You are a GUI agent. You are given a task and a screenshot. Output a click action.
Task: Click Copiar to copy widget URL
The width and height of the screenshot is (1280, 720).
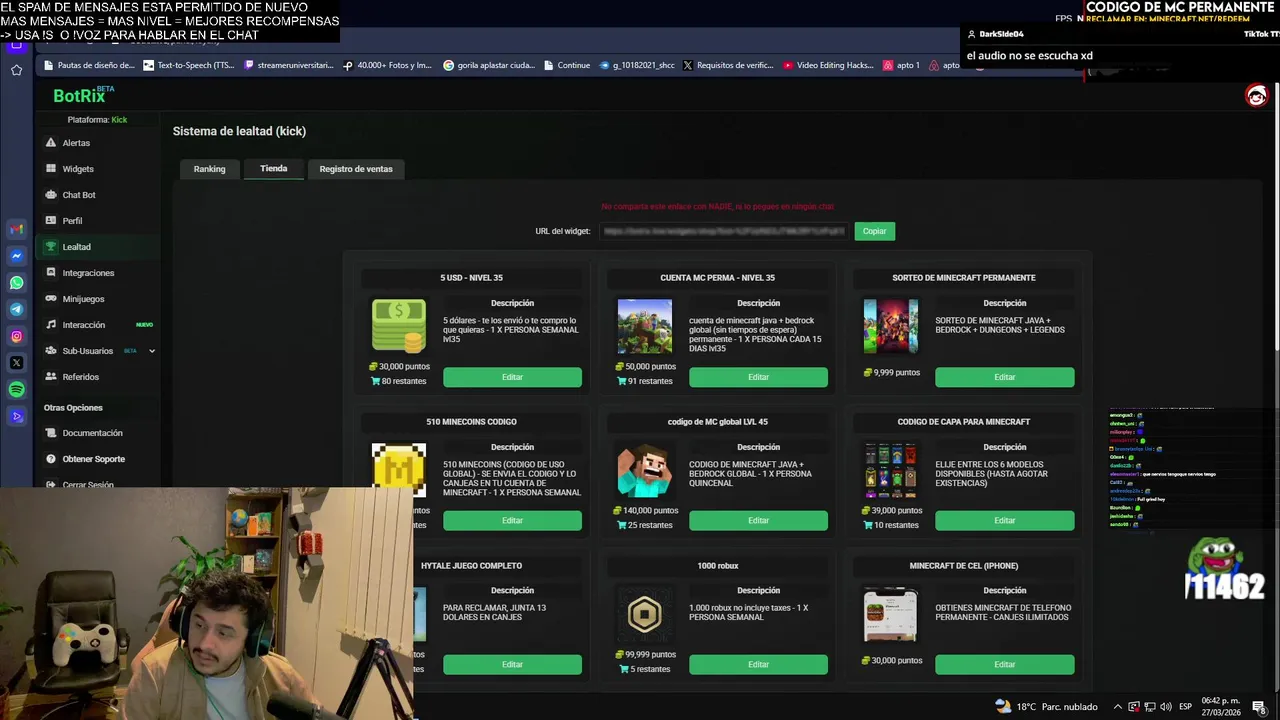coord(874,231)
